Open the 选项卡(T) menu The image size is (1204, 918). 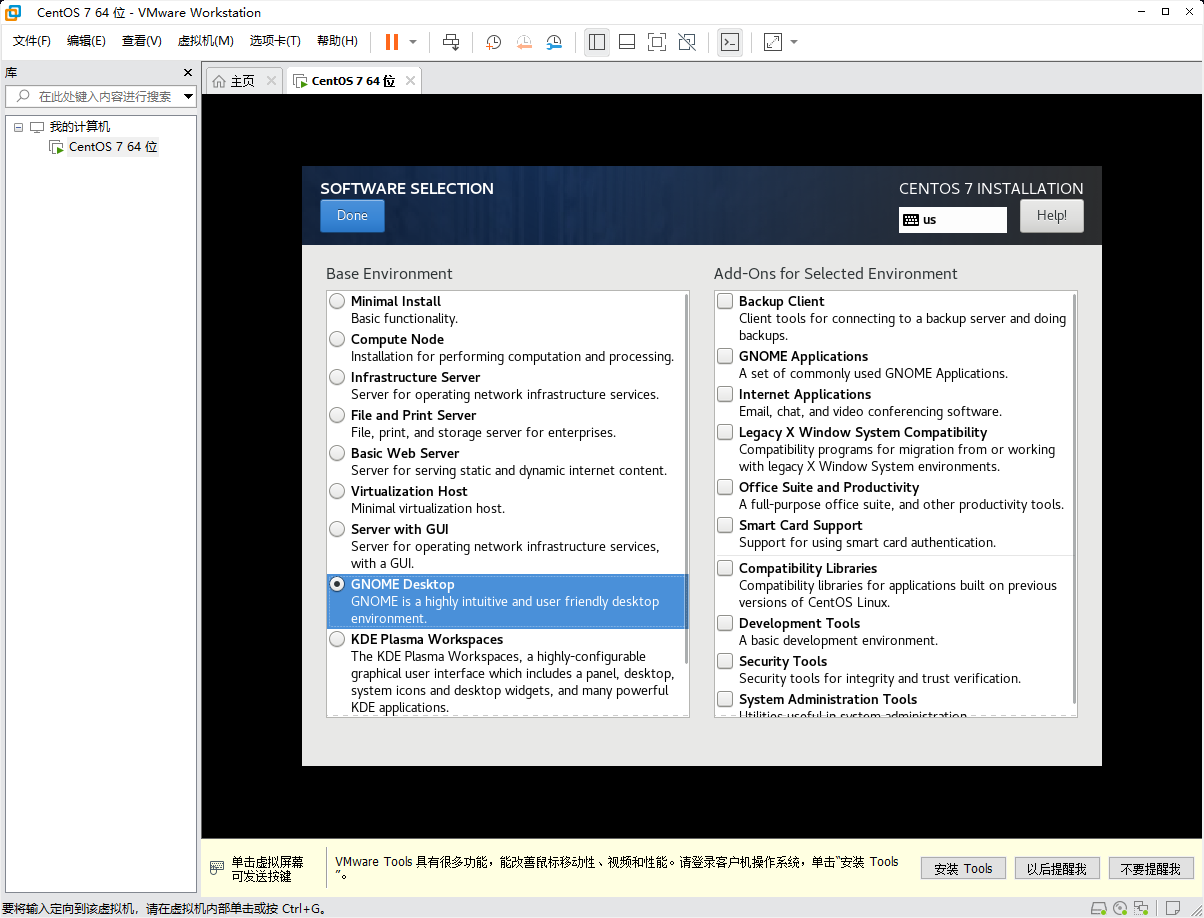pos(275,41)
